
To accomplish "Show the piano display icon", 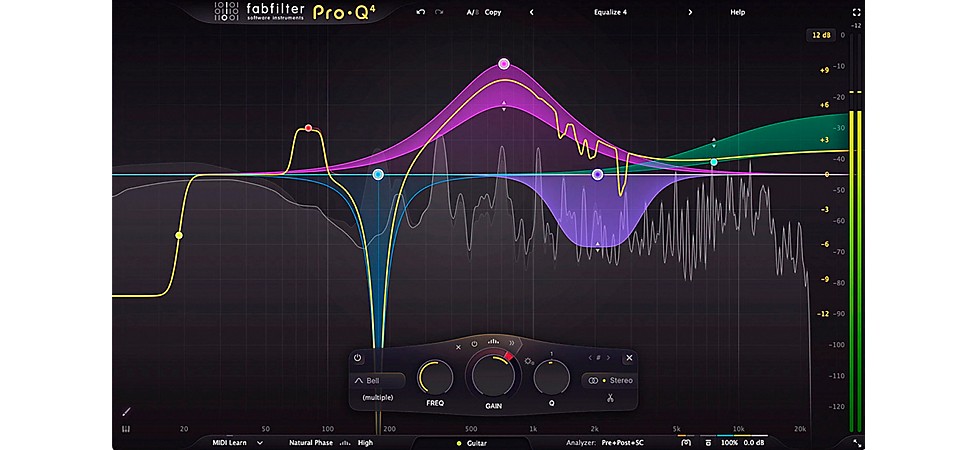I will coord(126,429).
